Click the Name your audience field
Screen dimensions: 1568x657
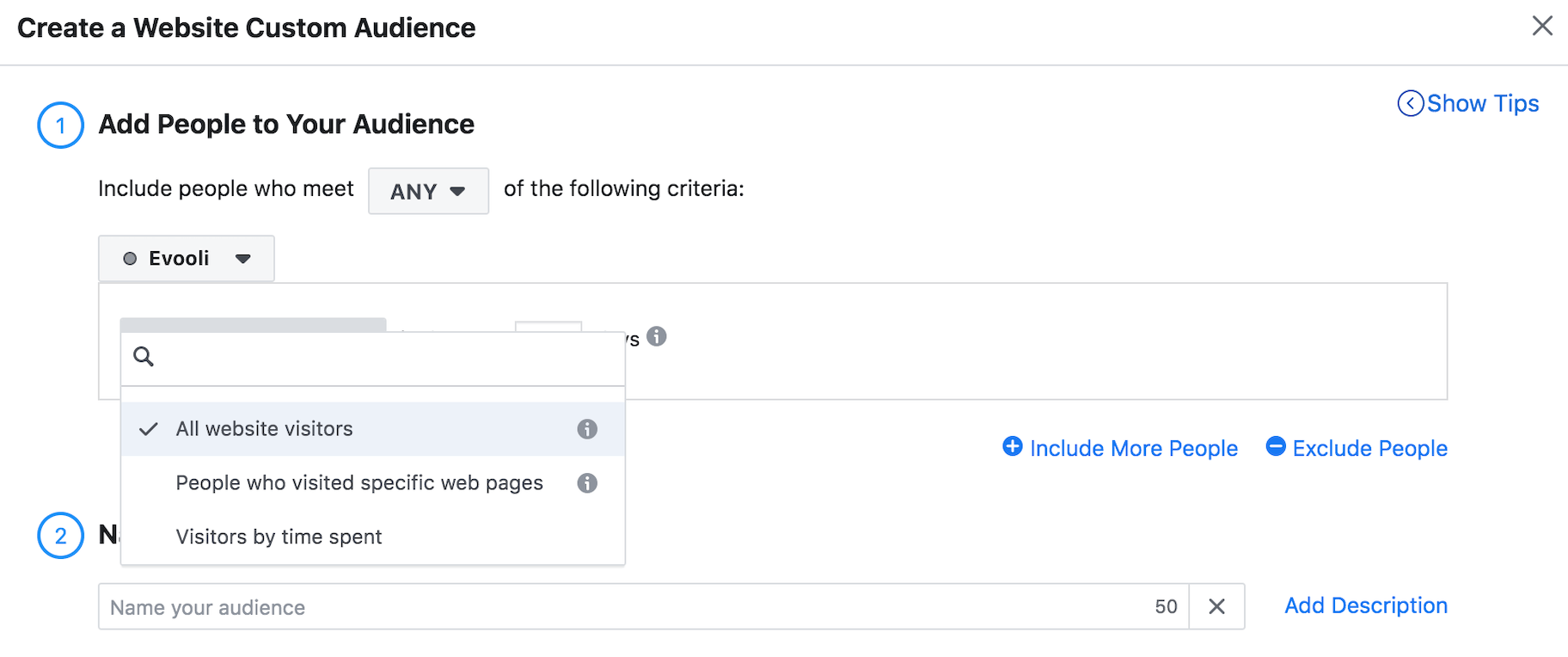pyautogui.click(x=628, y=607)
